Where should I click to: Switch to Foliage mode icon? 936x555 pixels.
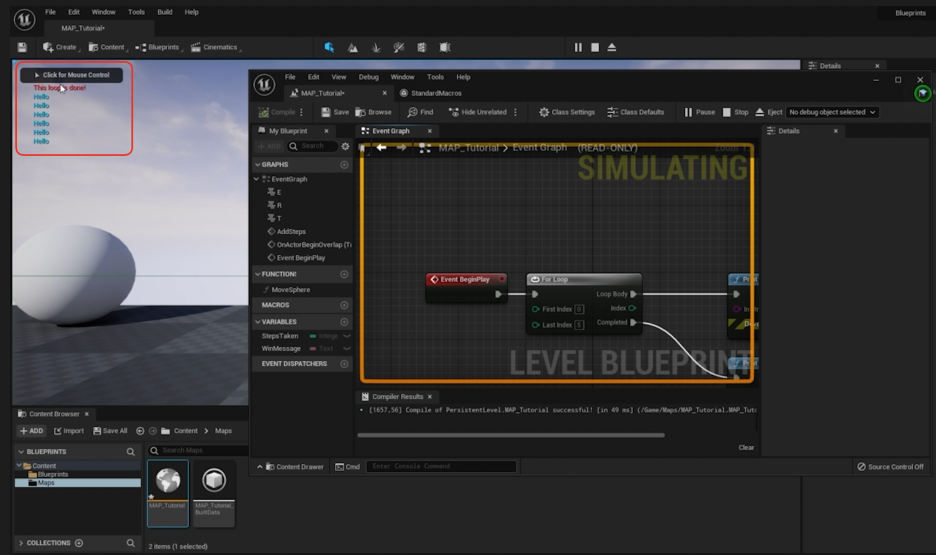(x=376, y=47)
